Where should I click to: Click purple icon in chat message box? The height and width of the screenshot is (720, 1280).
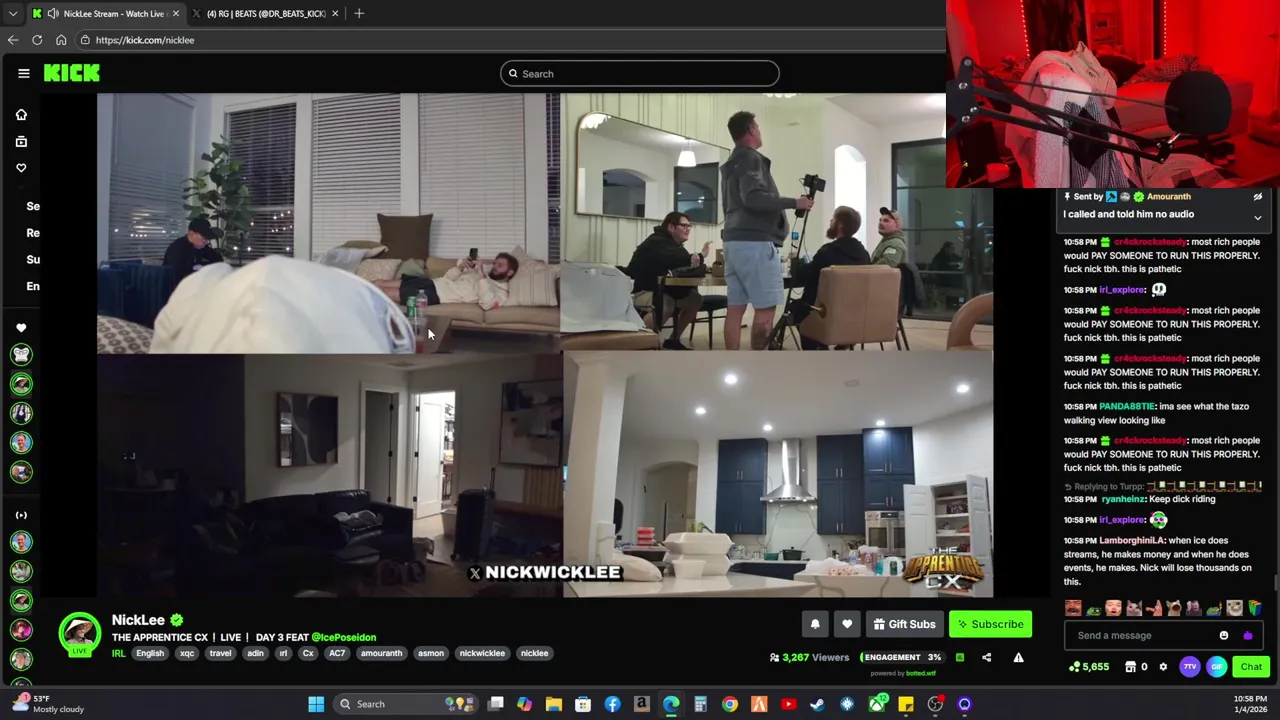pos(1247,635)
